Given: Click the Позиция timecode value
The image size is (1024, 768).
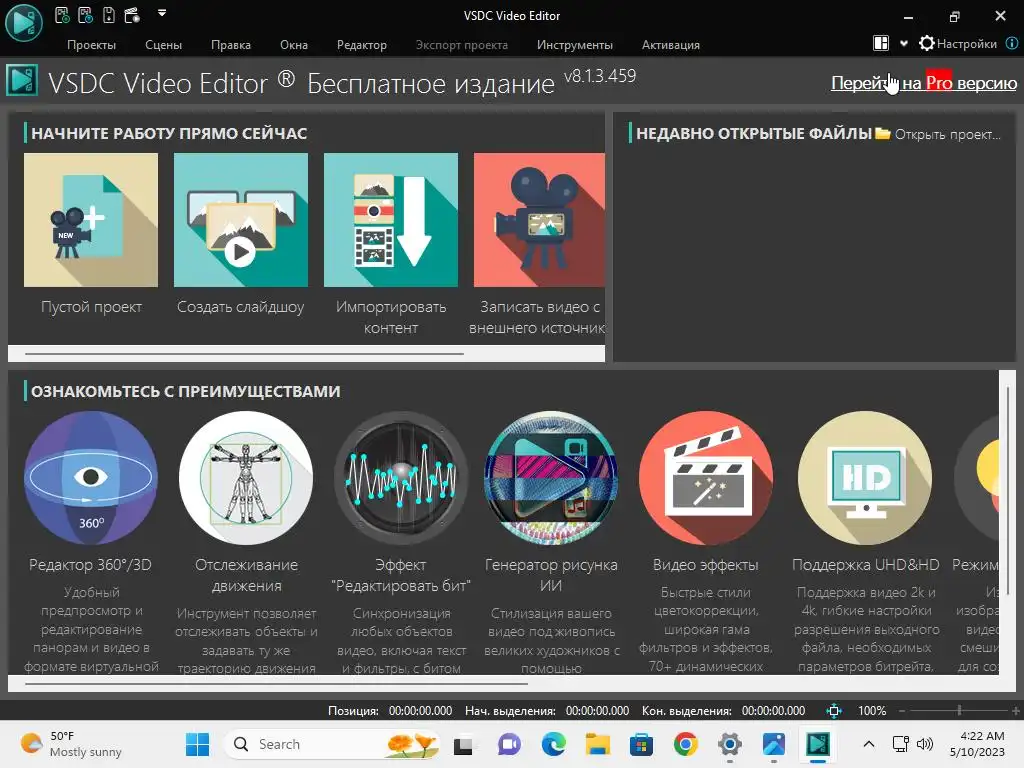Looking at the screenshot, I should 420,711.
